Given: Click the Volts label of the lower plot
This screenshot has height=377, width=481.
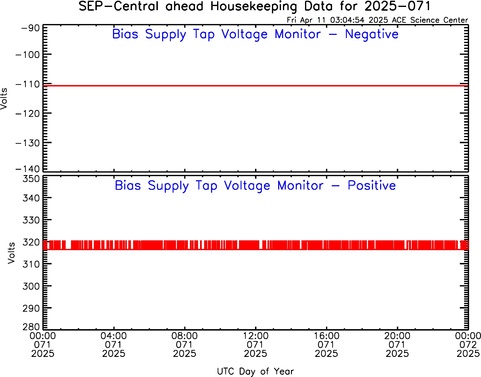Looking at the screenshot, I should (x=11, y=253).
